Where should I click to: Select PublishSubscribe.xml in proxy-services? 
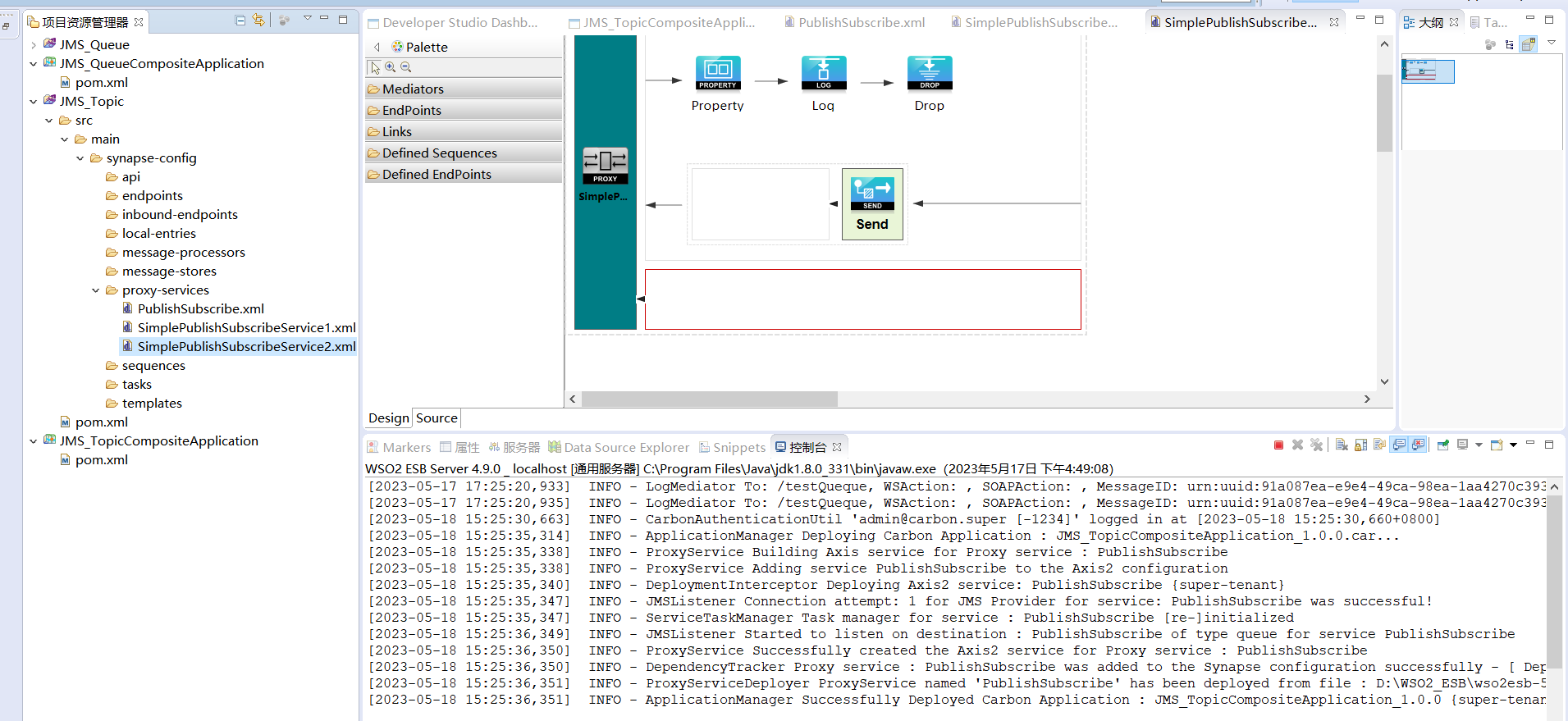coord(193,309)
